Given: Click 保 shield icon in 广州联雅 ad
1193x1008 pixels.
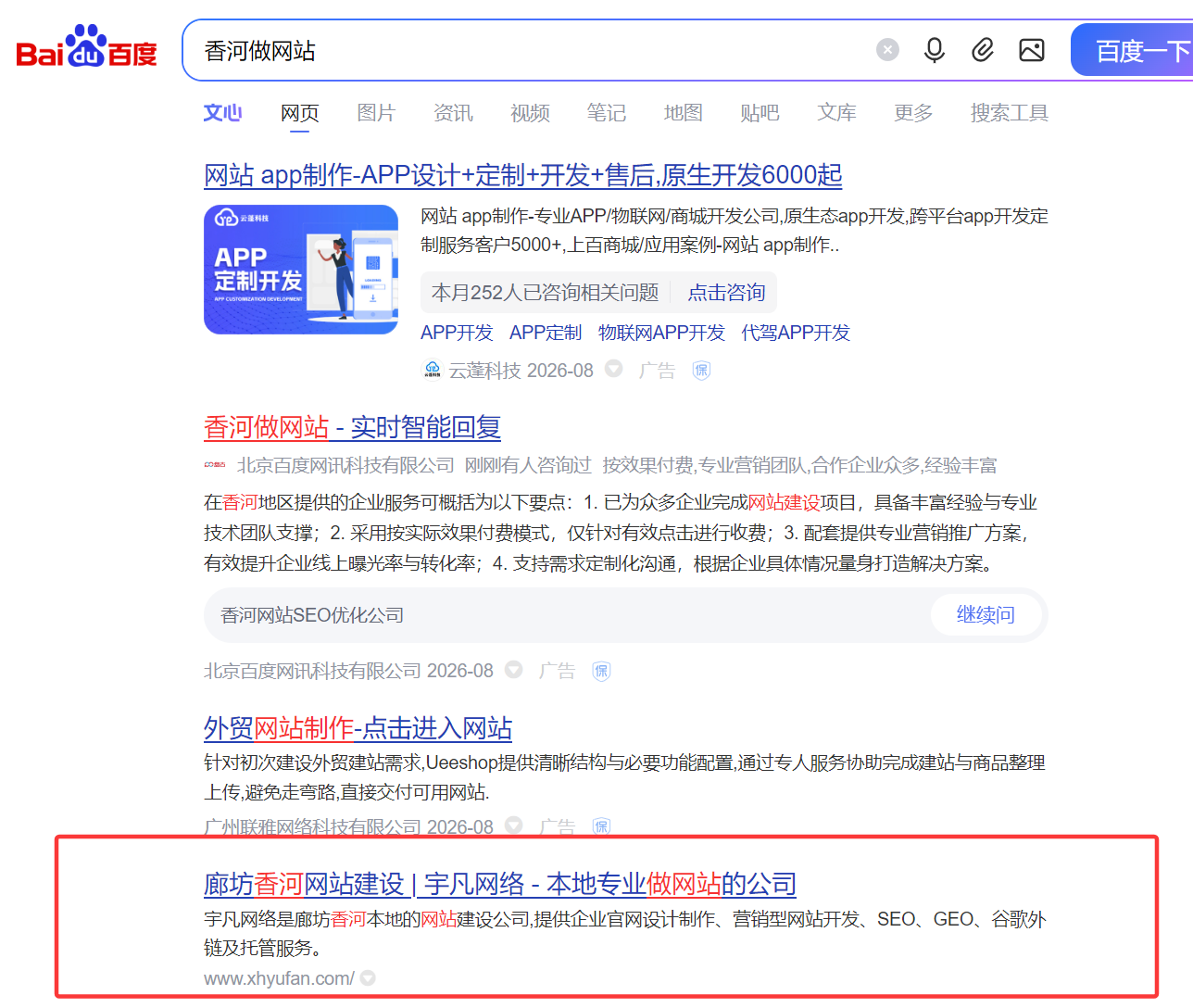Looking at the screenshot, I should point(601,826).
